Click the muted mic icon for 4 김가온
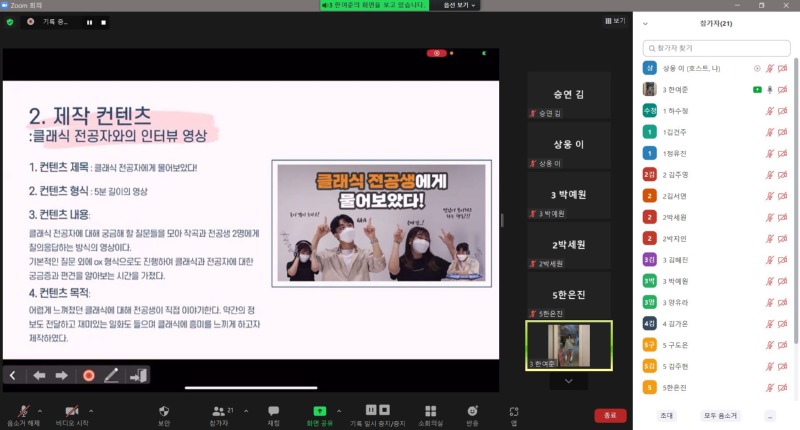The height and width of the screenshot is (430, 800). (x=770, y=324)
